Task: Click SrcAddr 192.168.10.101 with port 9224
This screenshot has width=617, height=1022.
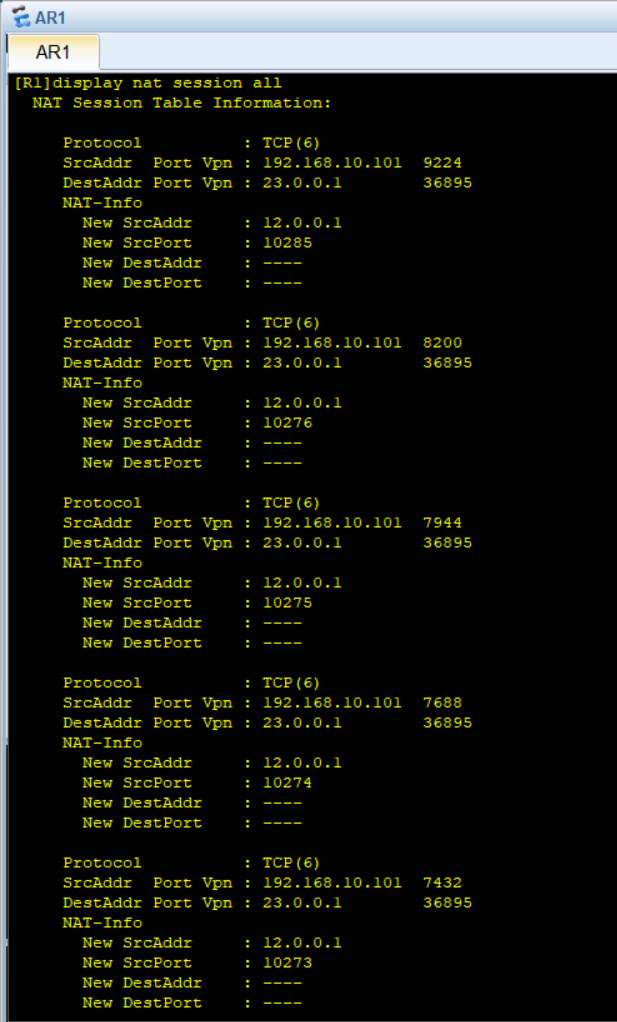Action: click(x=240, y=162)
